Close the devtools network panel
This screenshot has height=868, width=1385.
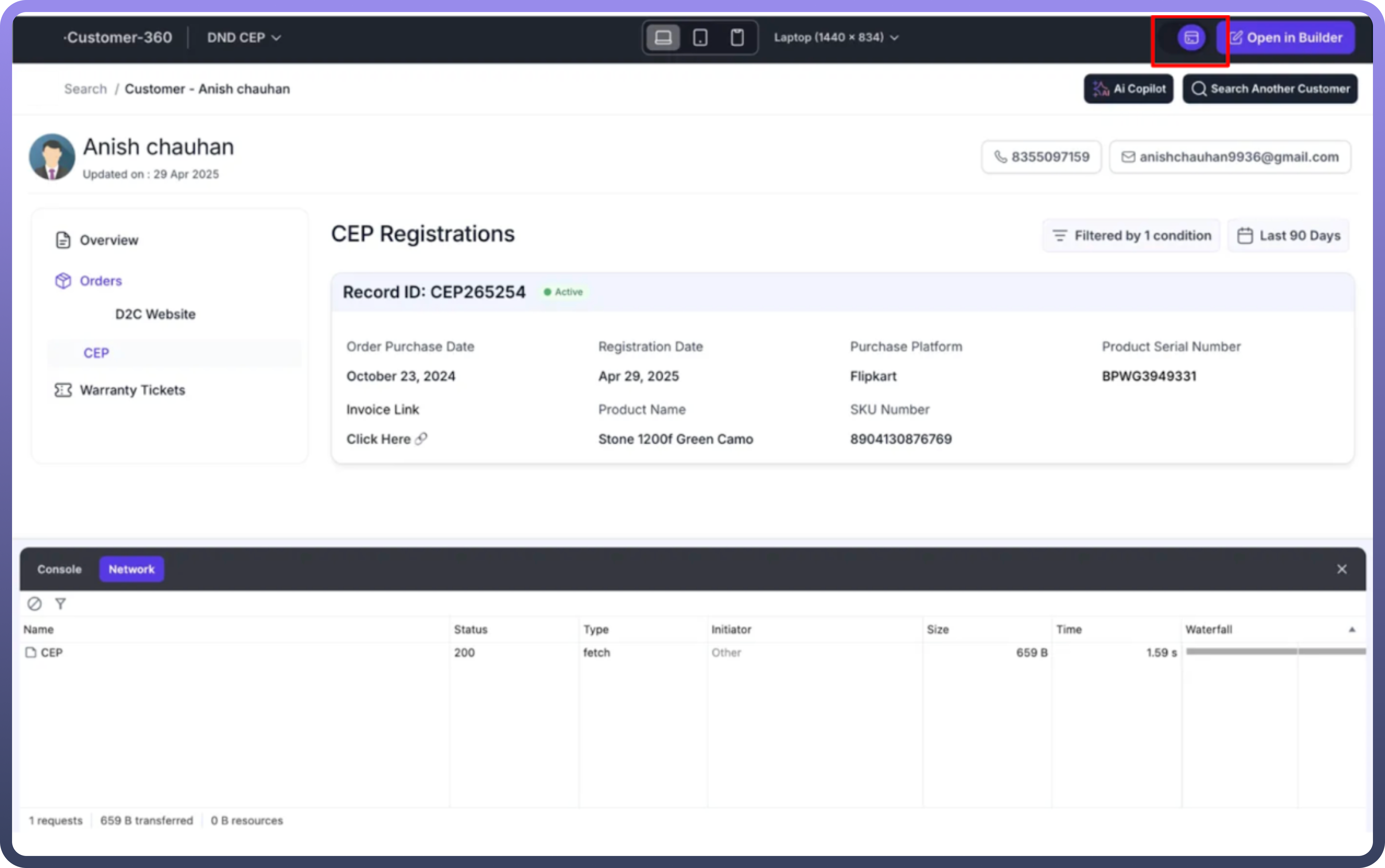coord(1341,569)
